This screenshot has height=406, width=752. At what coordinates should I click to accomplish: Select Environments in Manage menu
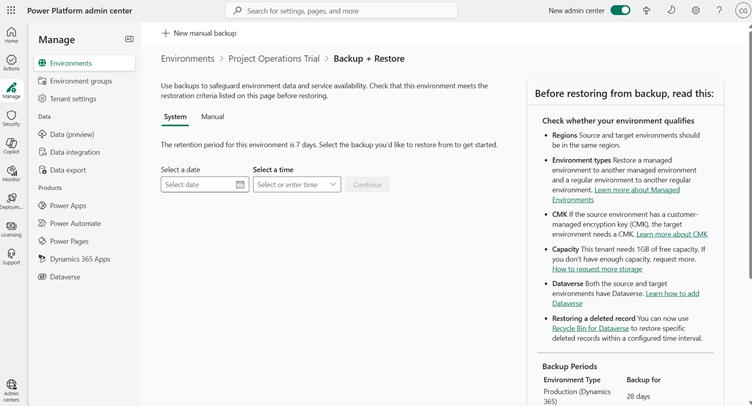(84, 63)
